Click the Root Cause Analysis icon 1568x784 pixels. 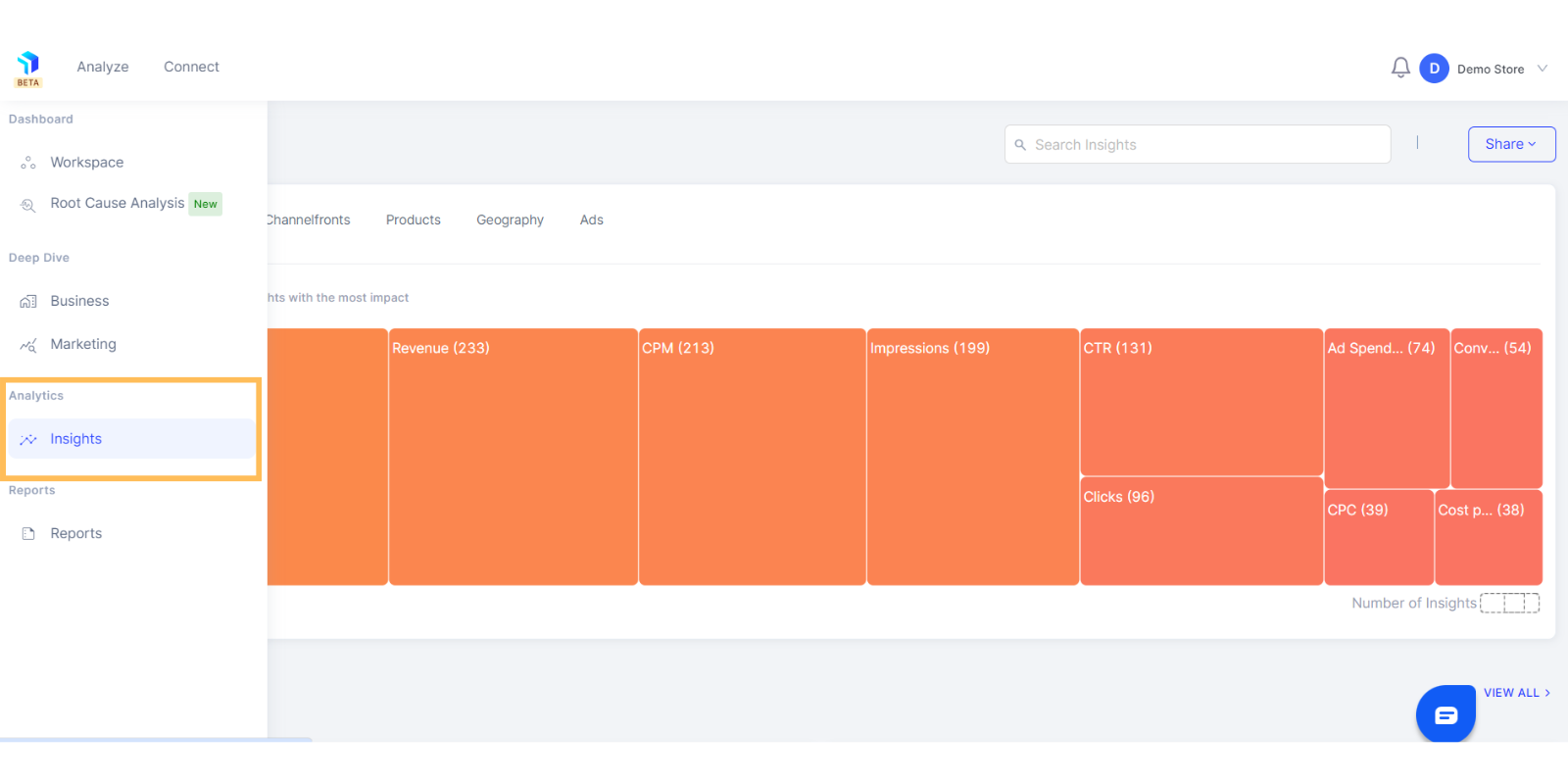click(28, 204)
